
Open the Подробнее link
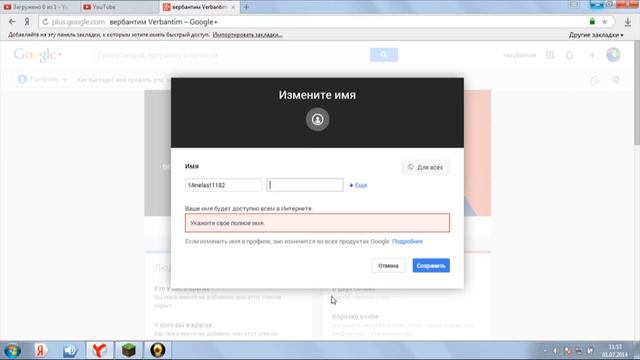pyautogui.click(x=407, y=241)
